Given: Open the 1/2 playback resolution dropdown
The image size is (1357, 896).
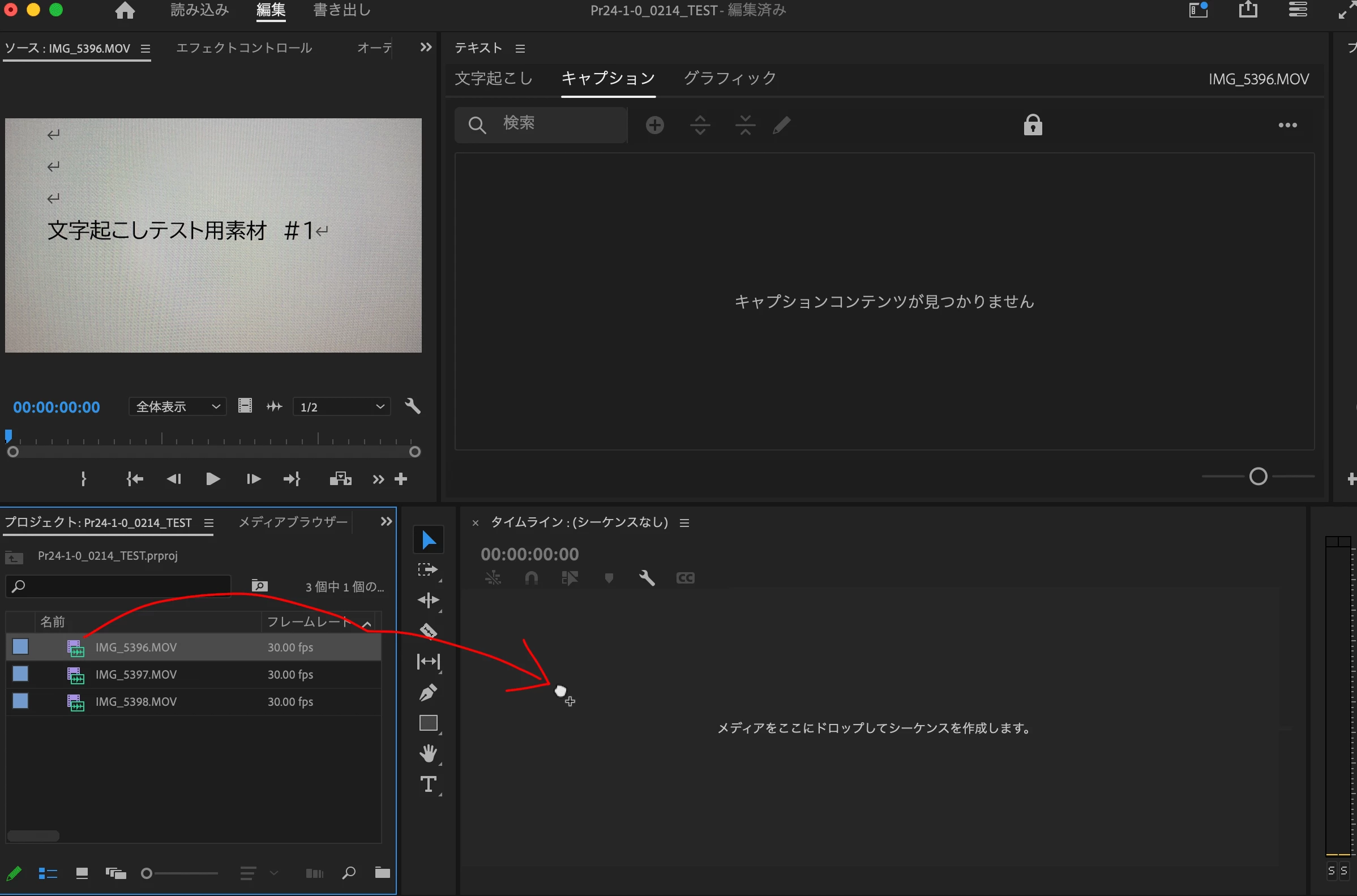Looking at the screenshot, I should tap(342, 406).
